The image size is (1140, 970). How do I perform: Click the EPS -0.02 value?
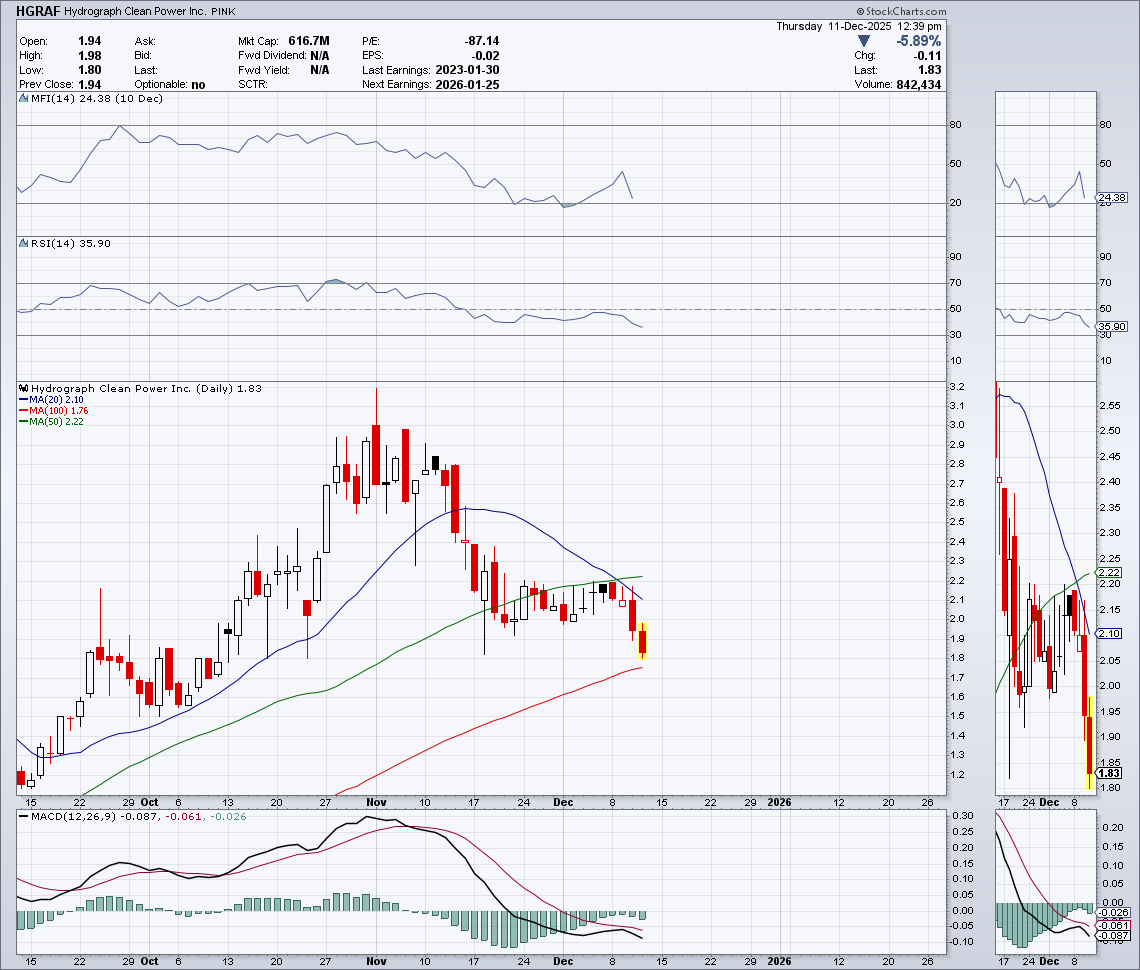click(x=486, y=56)
